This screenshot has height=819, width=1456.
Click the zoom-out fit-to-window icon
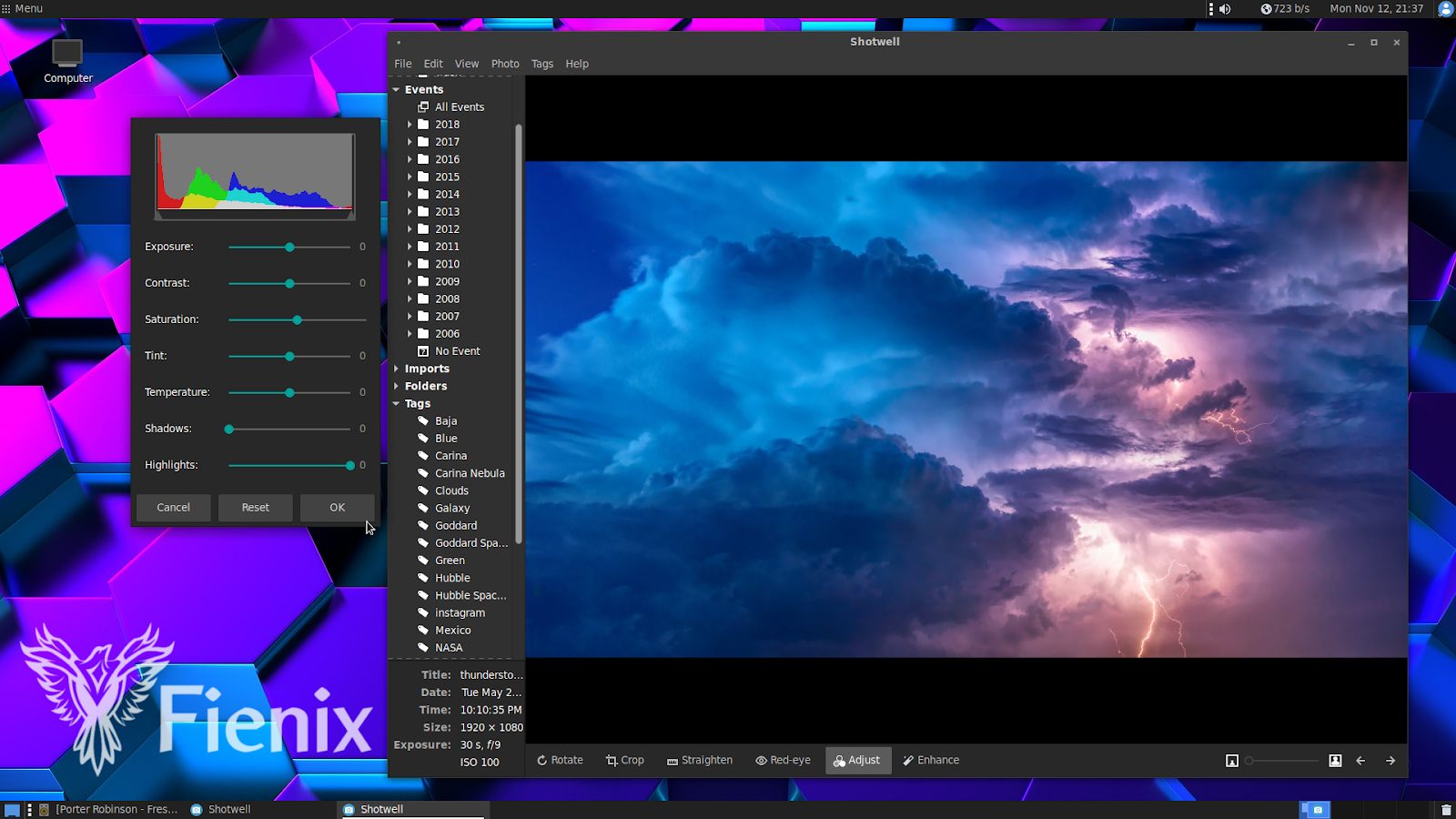coord(1232,761)
